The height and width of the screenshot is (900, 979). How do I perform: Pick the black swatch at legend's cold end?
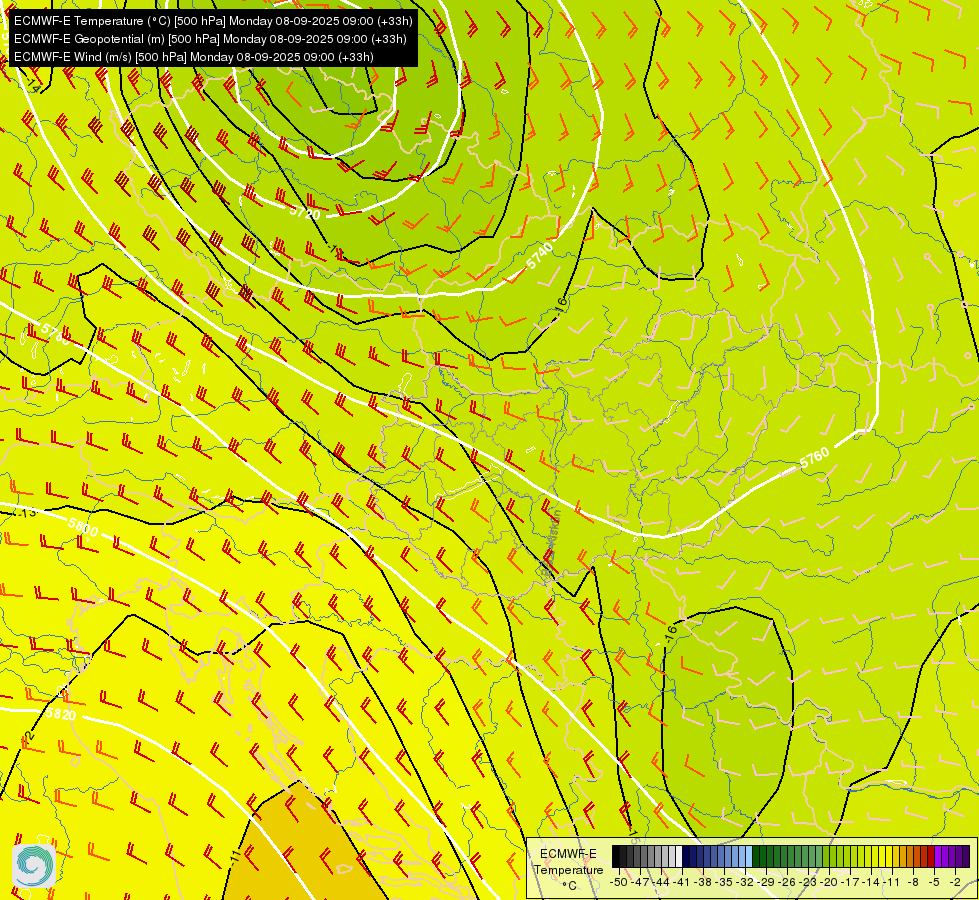click(616, 856)
